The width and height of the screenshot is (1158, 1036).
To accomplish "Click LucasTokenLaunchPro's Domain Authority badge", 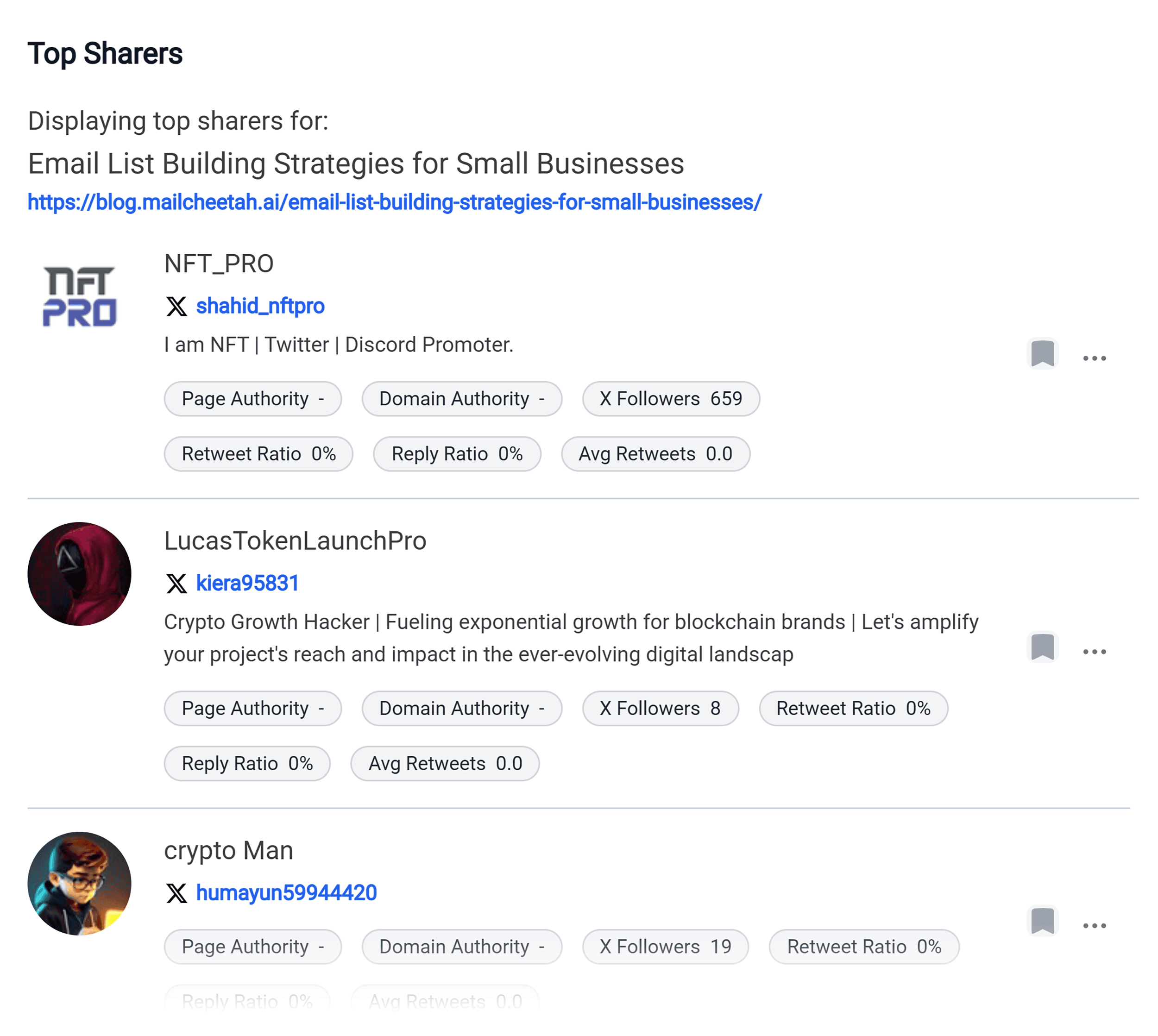I will 462,708.
